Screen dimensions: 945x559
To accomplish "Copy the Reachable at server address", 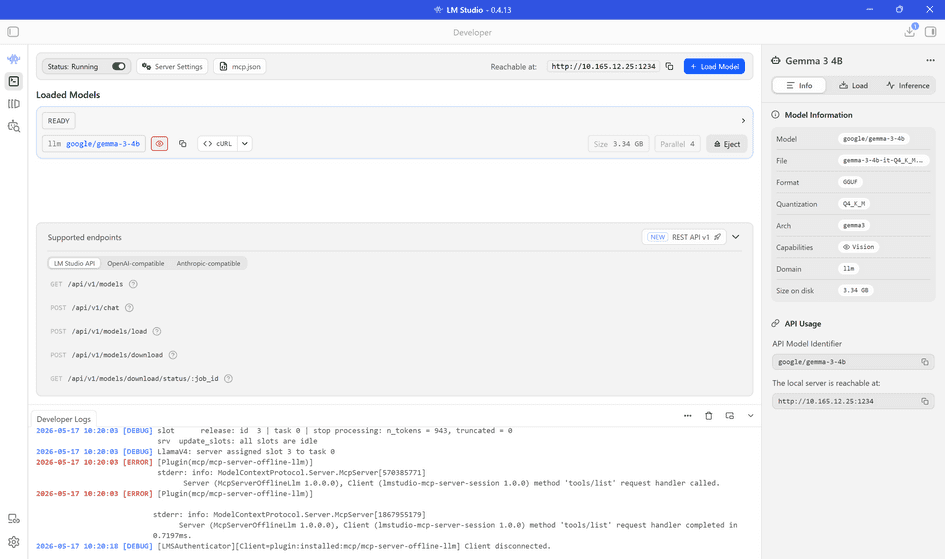I will (x=669, y=66).
